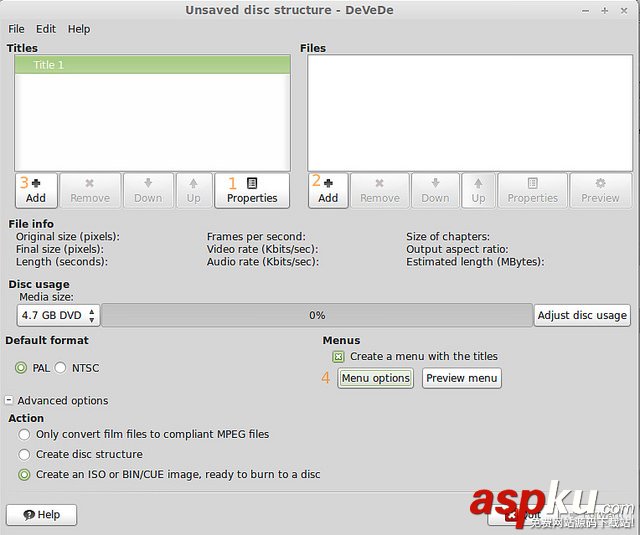Open the File menu
This screenshot has width=640, height=535.
(x=16, y=29)
